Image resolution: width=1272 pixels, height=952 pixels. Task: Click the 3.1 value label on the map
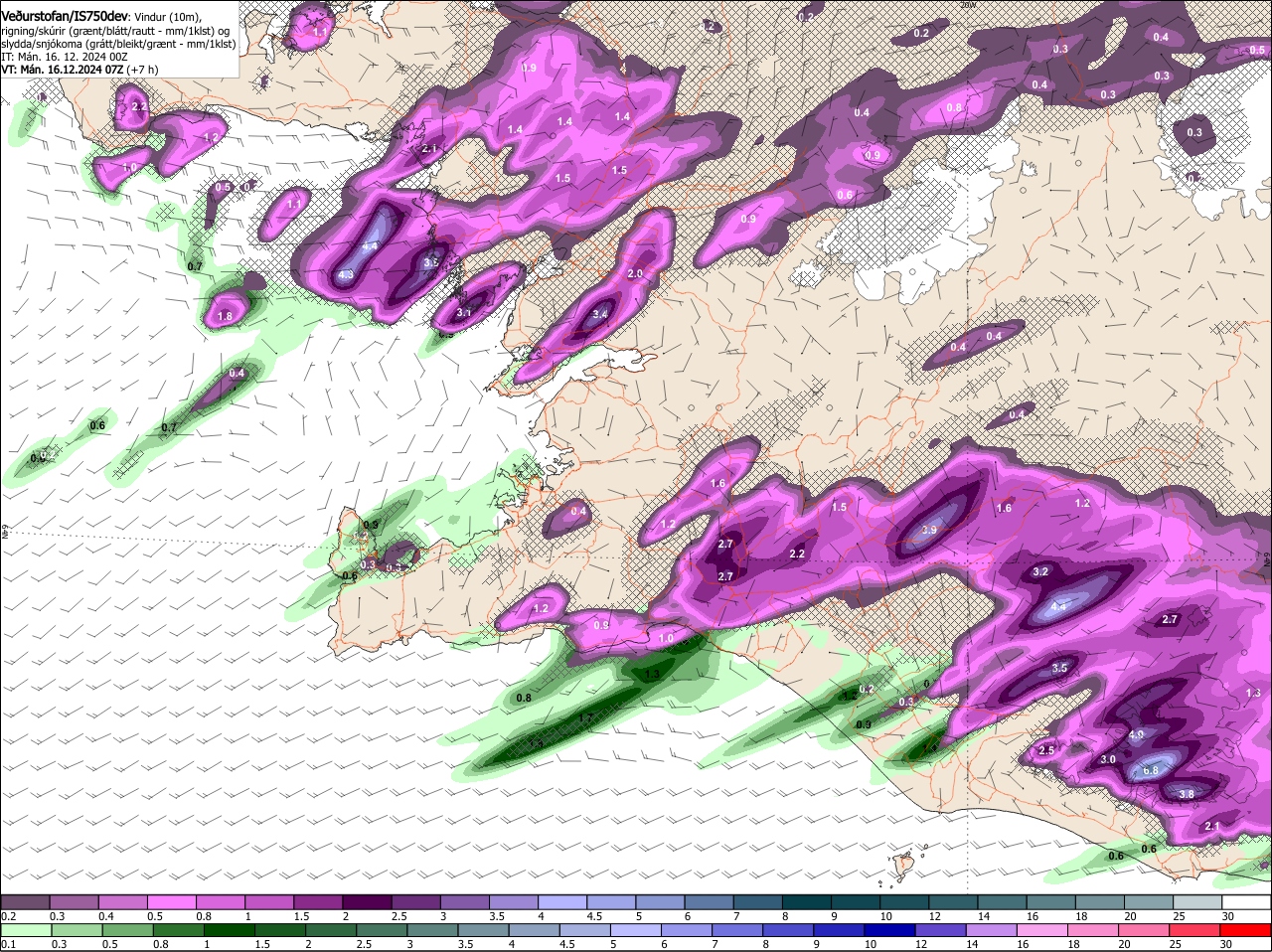click(463, 312)
